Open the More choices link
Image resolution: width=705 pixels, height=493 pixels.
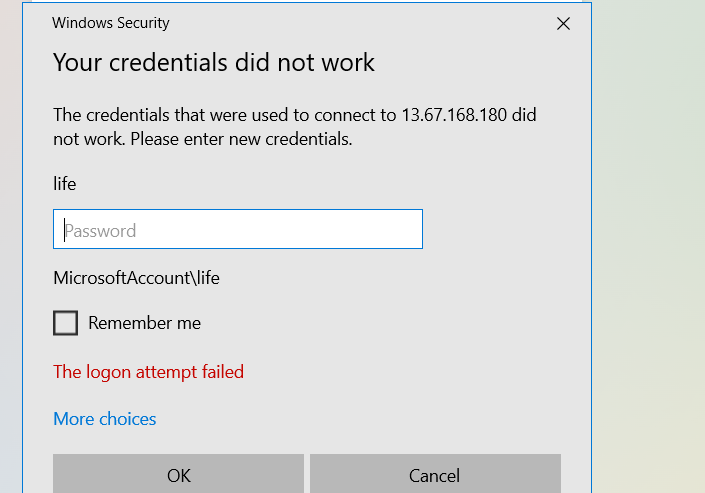pyautogui.click(x=105, y=419)
